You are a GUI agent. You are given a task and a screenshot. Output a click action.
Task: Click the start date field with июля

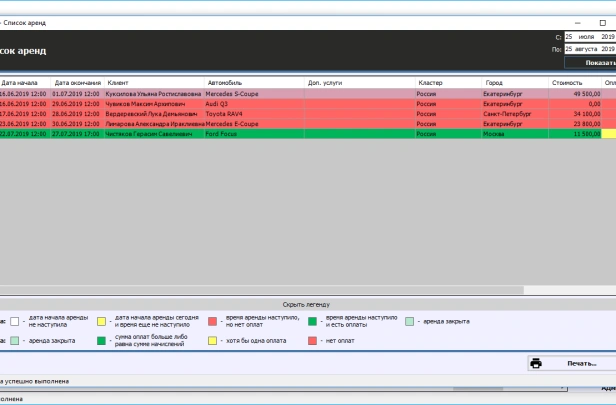[x=589, y=36]
